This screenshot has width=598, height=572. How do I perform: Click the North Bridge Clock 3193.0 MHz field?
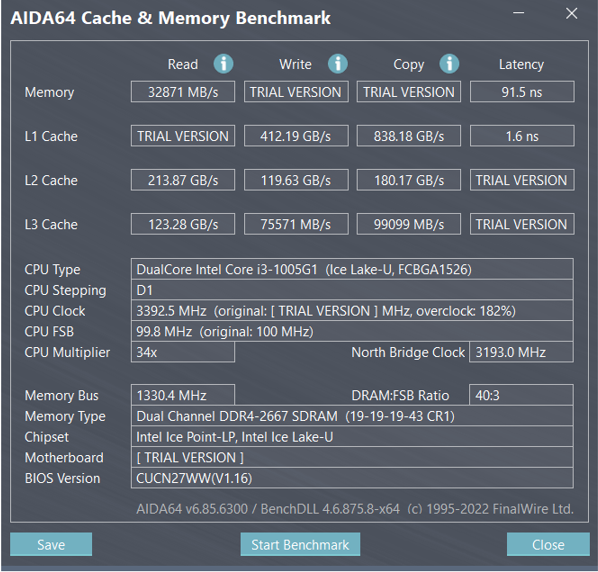[x=521, y=352]
